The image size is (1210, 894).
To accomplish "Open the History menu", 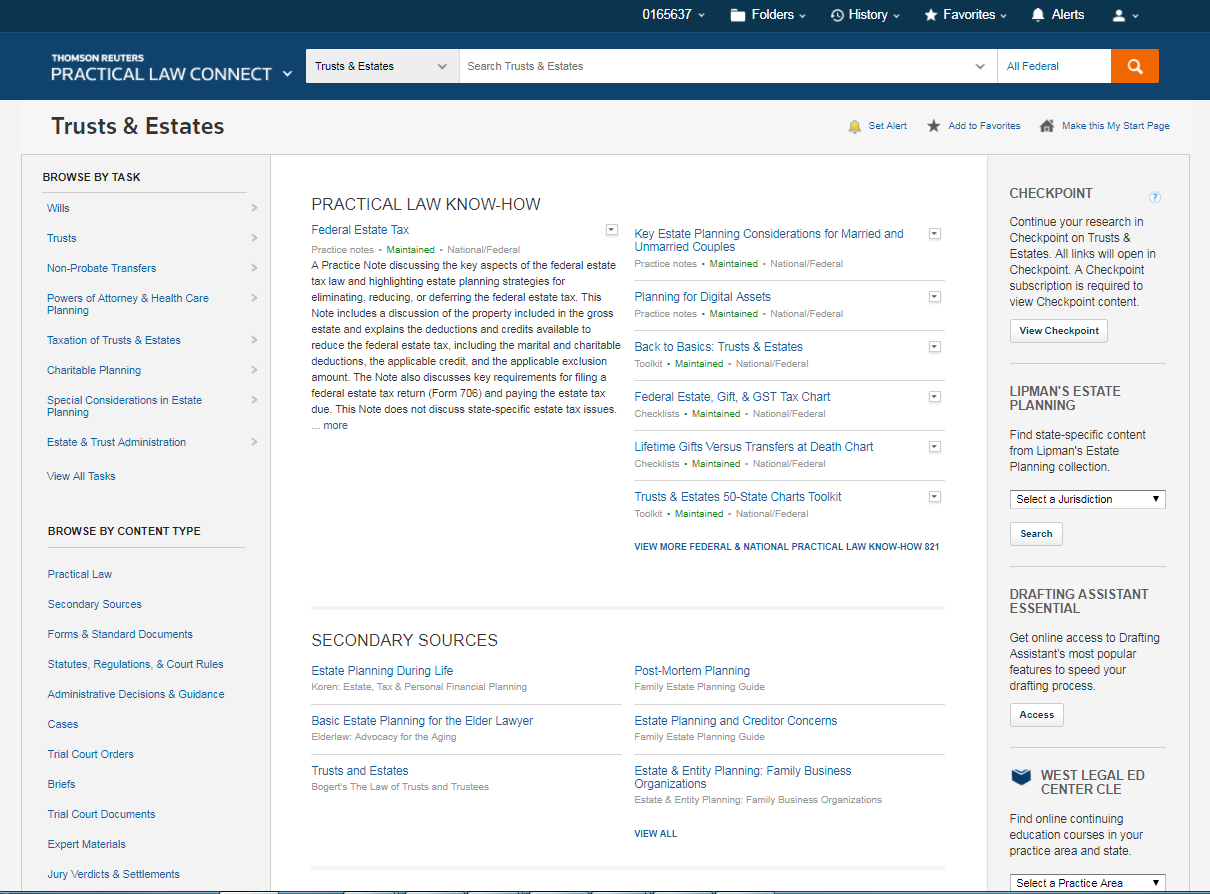I will tap(865, 15).
